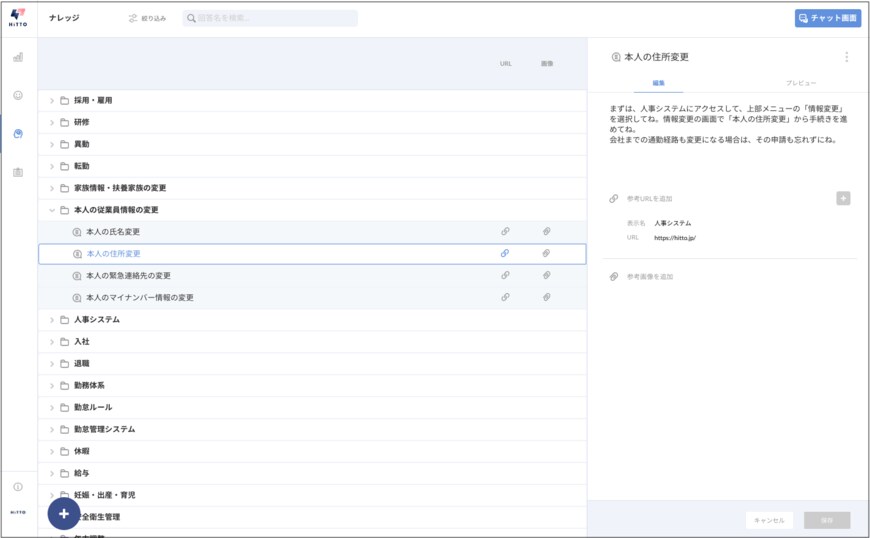Select the 編集 tab
Screen dimensions: 870x538
pos(659,83)
